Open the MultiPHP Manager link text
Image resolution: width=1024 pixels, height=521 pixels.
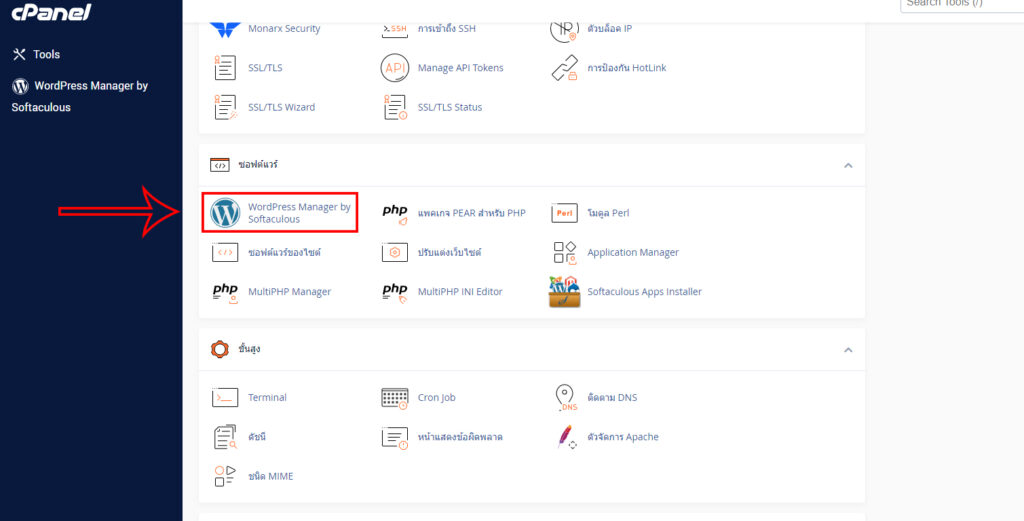289,292
